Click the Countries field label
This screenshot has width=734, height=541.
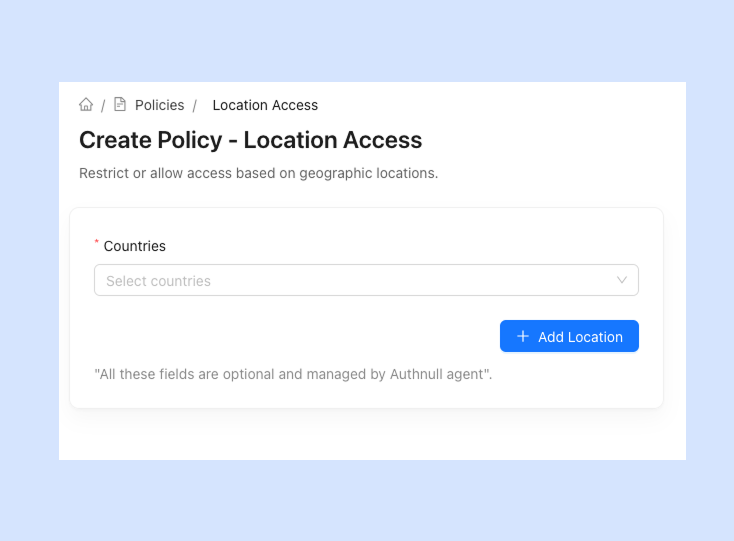[134, 246]
